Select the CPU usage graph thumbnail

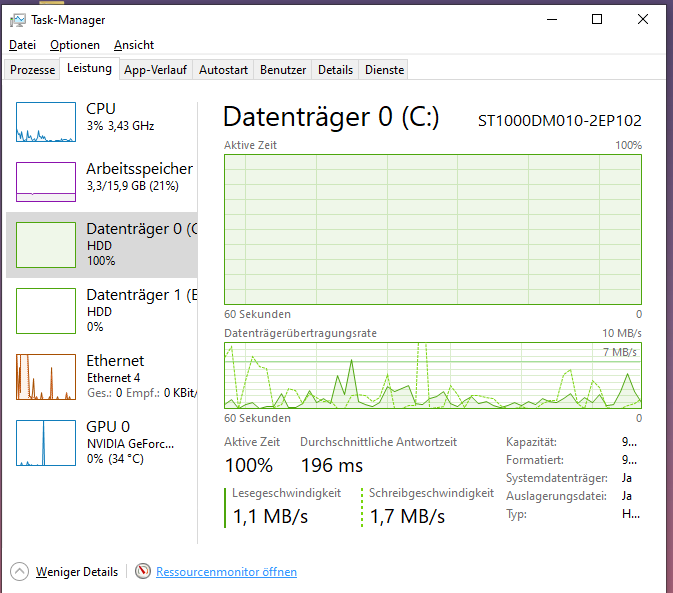[x=46, y=122]
